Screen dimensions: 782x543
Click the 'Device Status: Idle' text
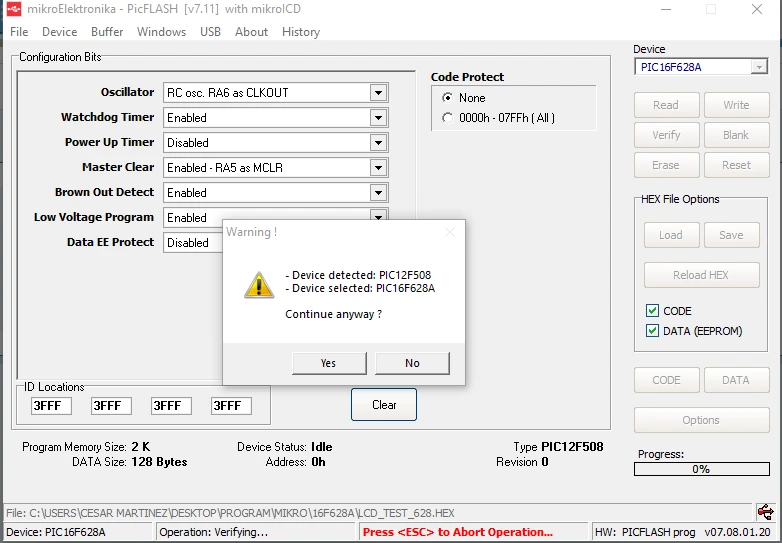pos(285,447)
